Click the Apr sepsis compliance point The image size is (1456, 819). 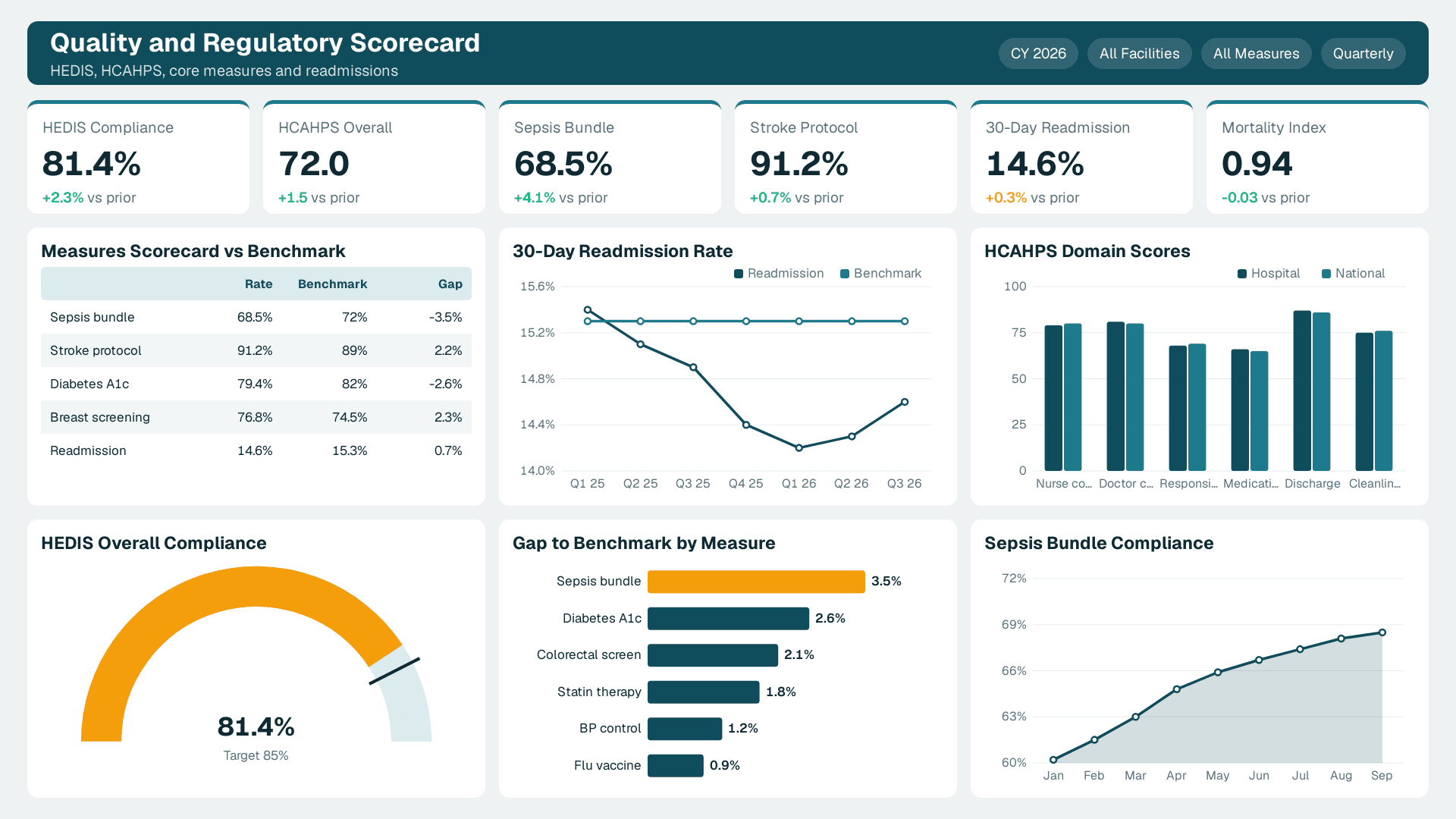point(1177,689)
